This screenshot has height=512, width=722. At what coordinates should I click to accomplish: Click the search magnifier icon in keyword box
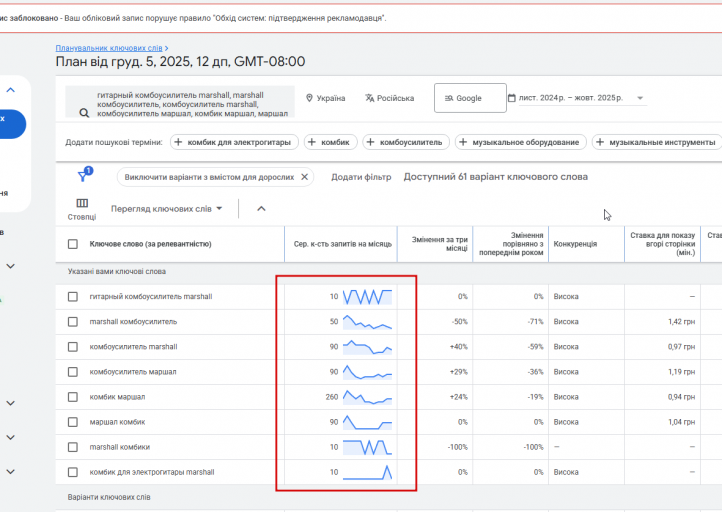click(x=84, y=113)
